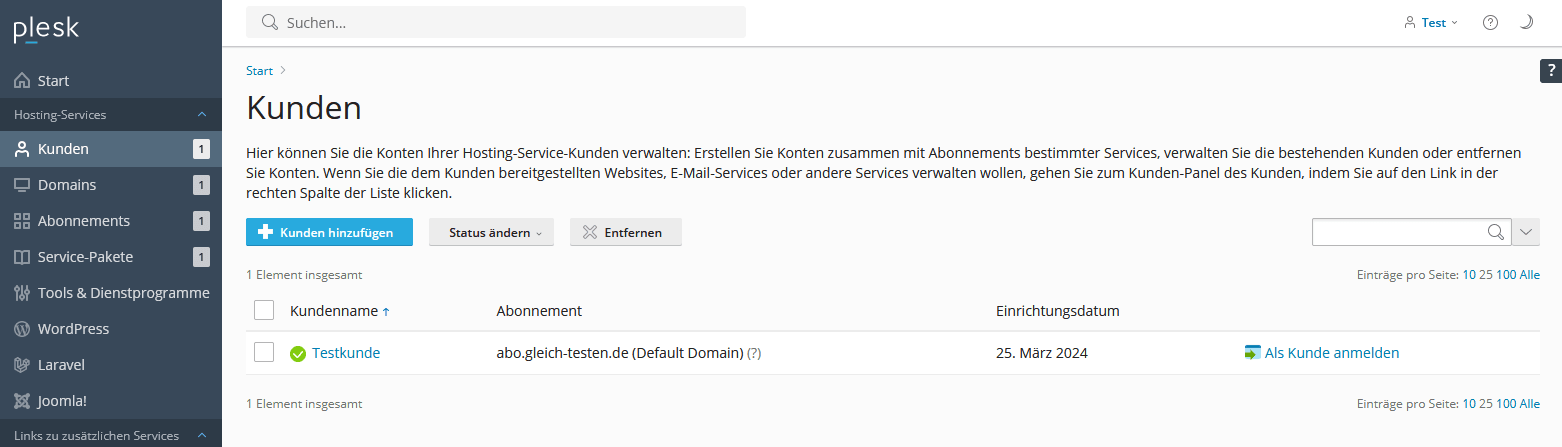Click the dark help tab at right edge
Screen dimensions: 1562x447
coord(1550,70)
